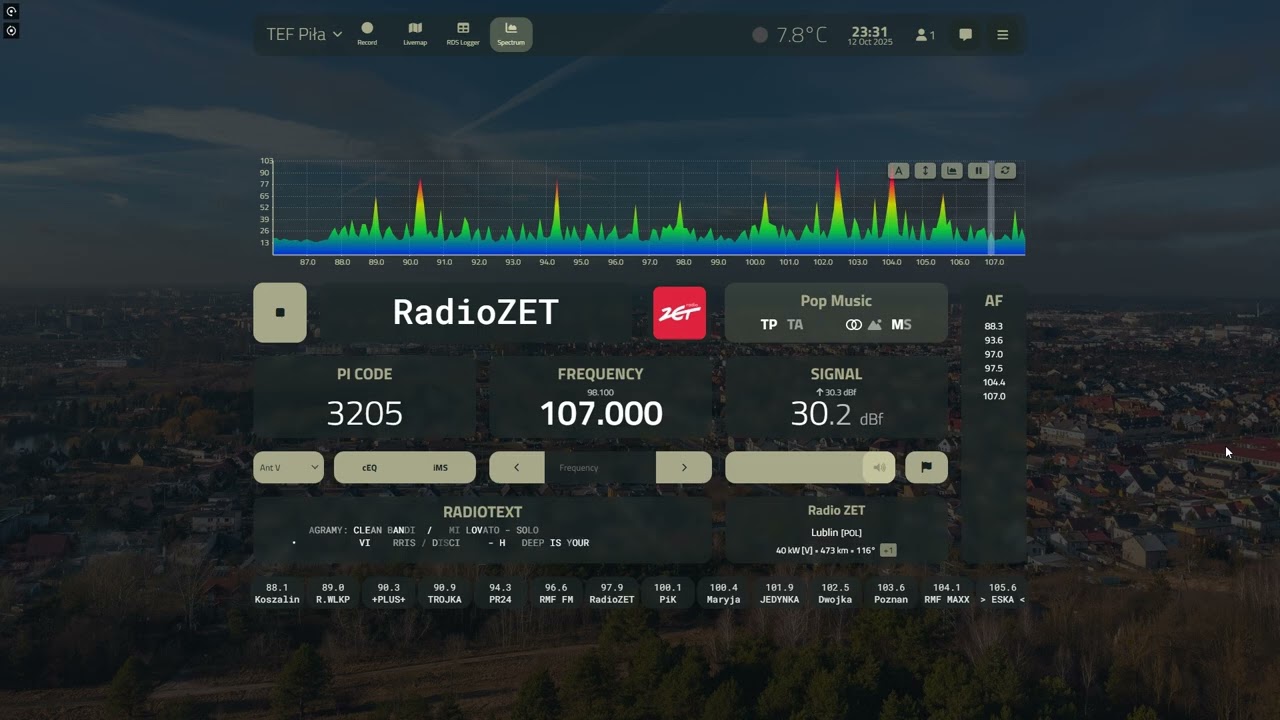Open the Livemap view

coord(415,34)
